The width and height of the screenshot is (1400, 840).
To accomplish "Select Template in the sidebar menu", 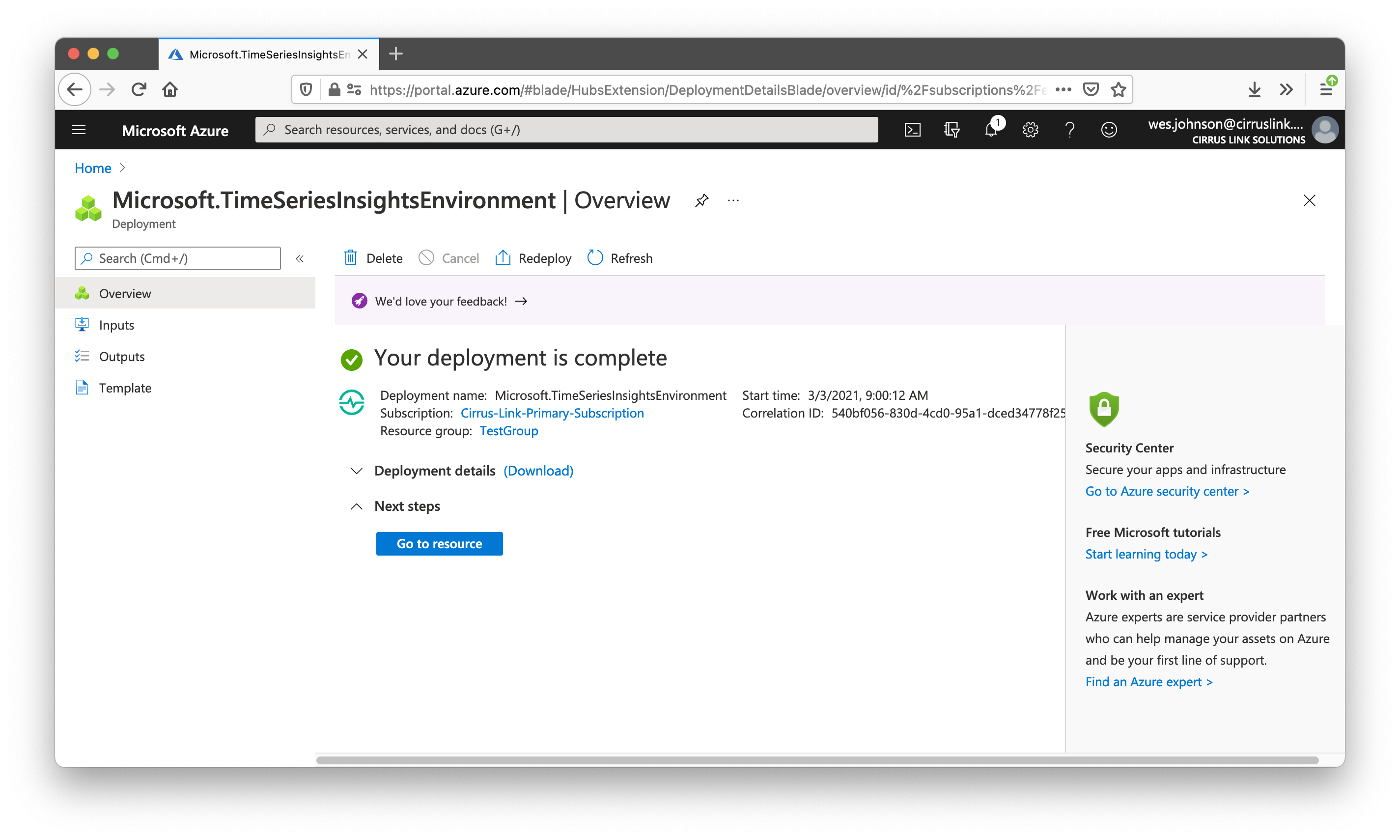I will click(x=125, y=388).
